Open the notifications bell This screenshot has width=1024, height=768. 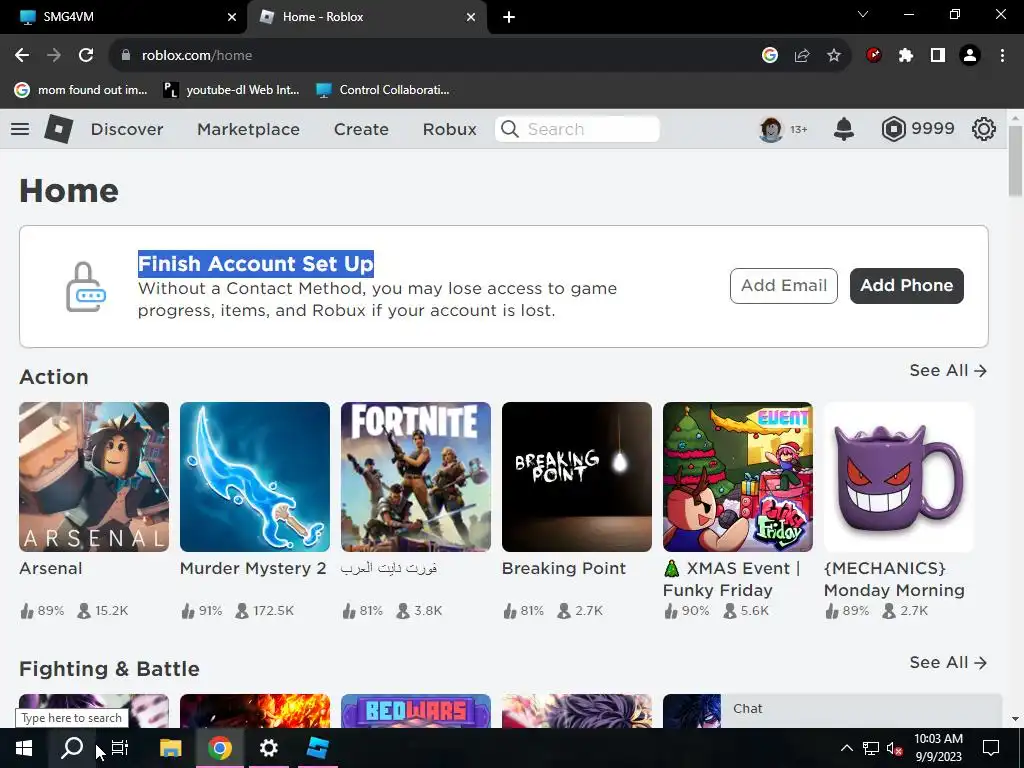tap(844, 129)
